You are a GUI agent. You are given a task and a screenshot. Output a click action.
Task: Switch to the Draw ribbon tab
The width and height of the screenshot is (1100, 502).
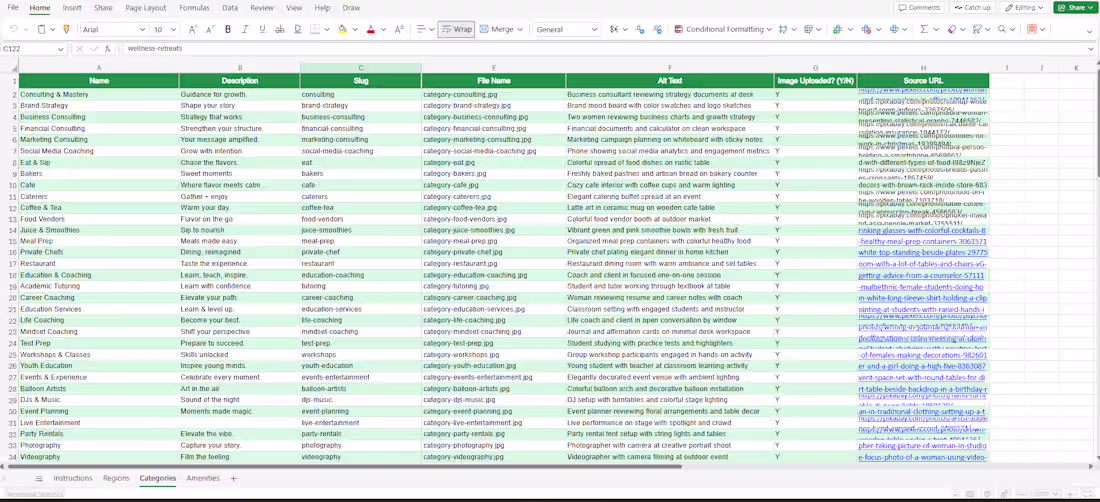tap(351, 8)
